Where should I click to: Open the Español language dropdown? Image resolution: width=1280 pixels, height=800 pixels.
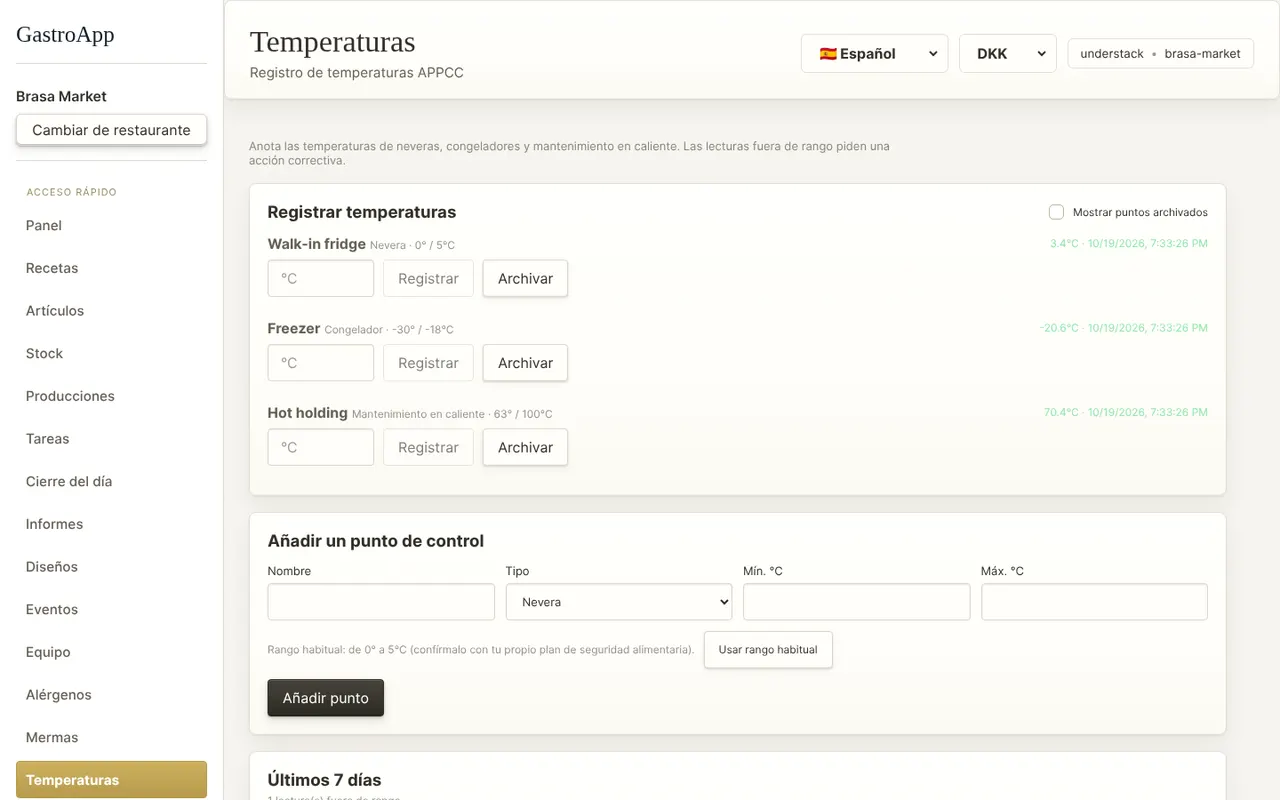(x=874, y=54)
